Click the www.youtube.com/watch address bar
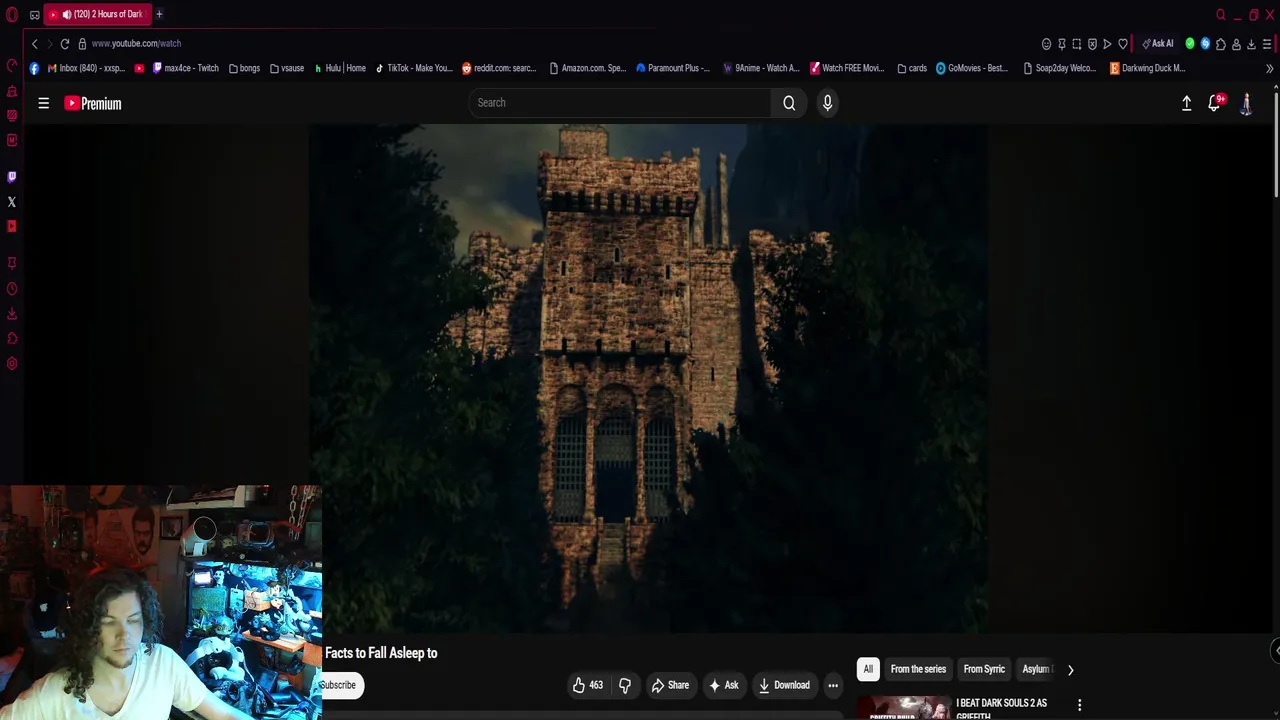 (136, 44)
